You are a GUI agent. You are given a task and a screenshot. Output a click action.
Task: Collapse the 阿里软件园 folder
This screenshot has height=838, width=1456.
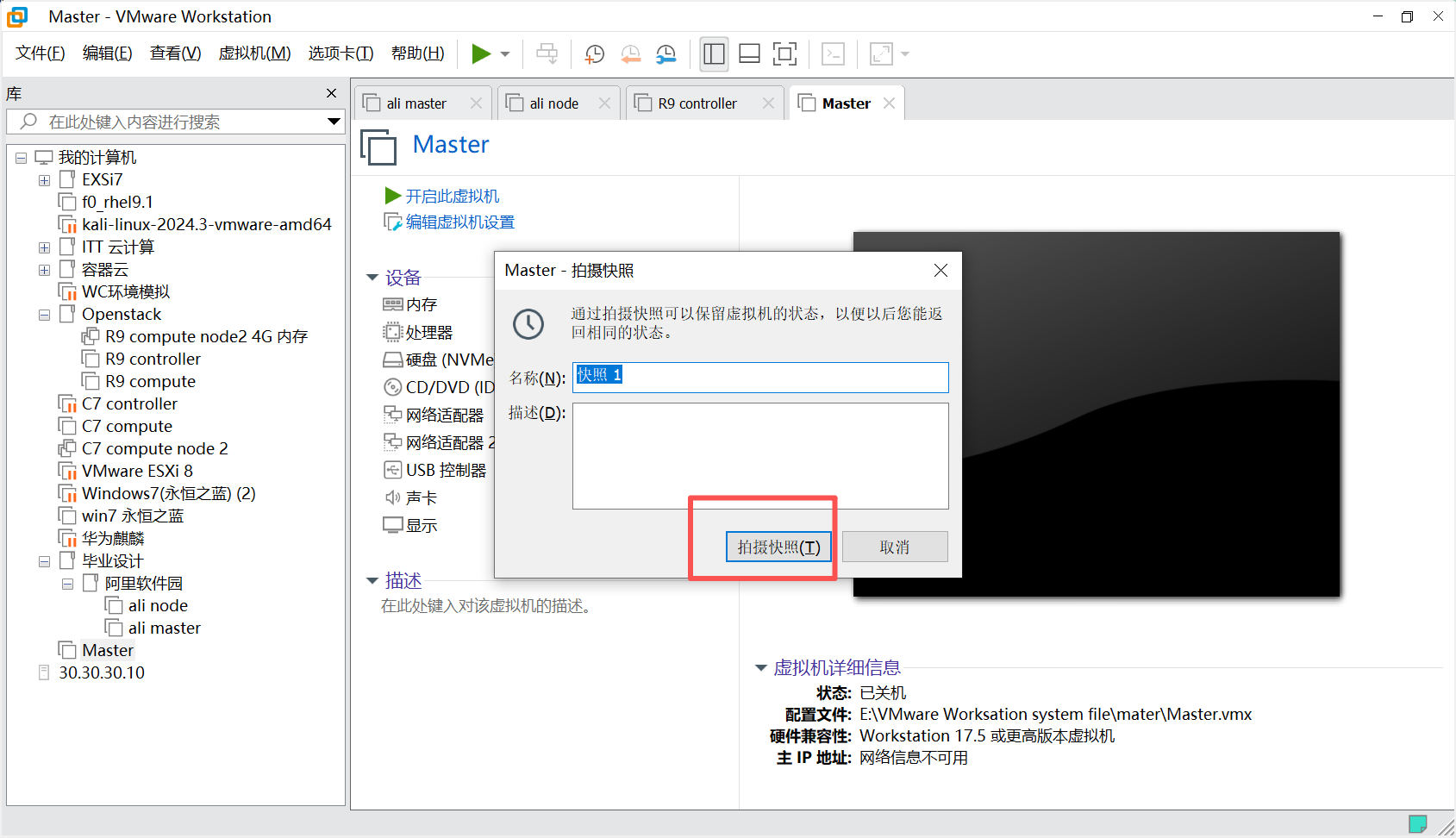(67, 584)
